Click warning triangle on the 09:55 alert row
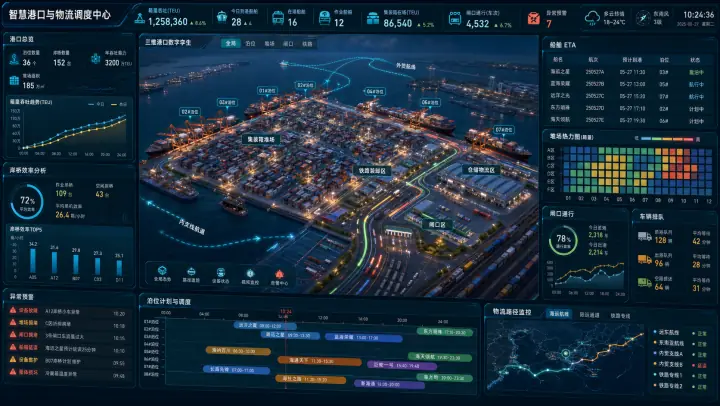This screenshot has width=720, height=406. pyautogui.click(x=13, y=359)
